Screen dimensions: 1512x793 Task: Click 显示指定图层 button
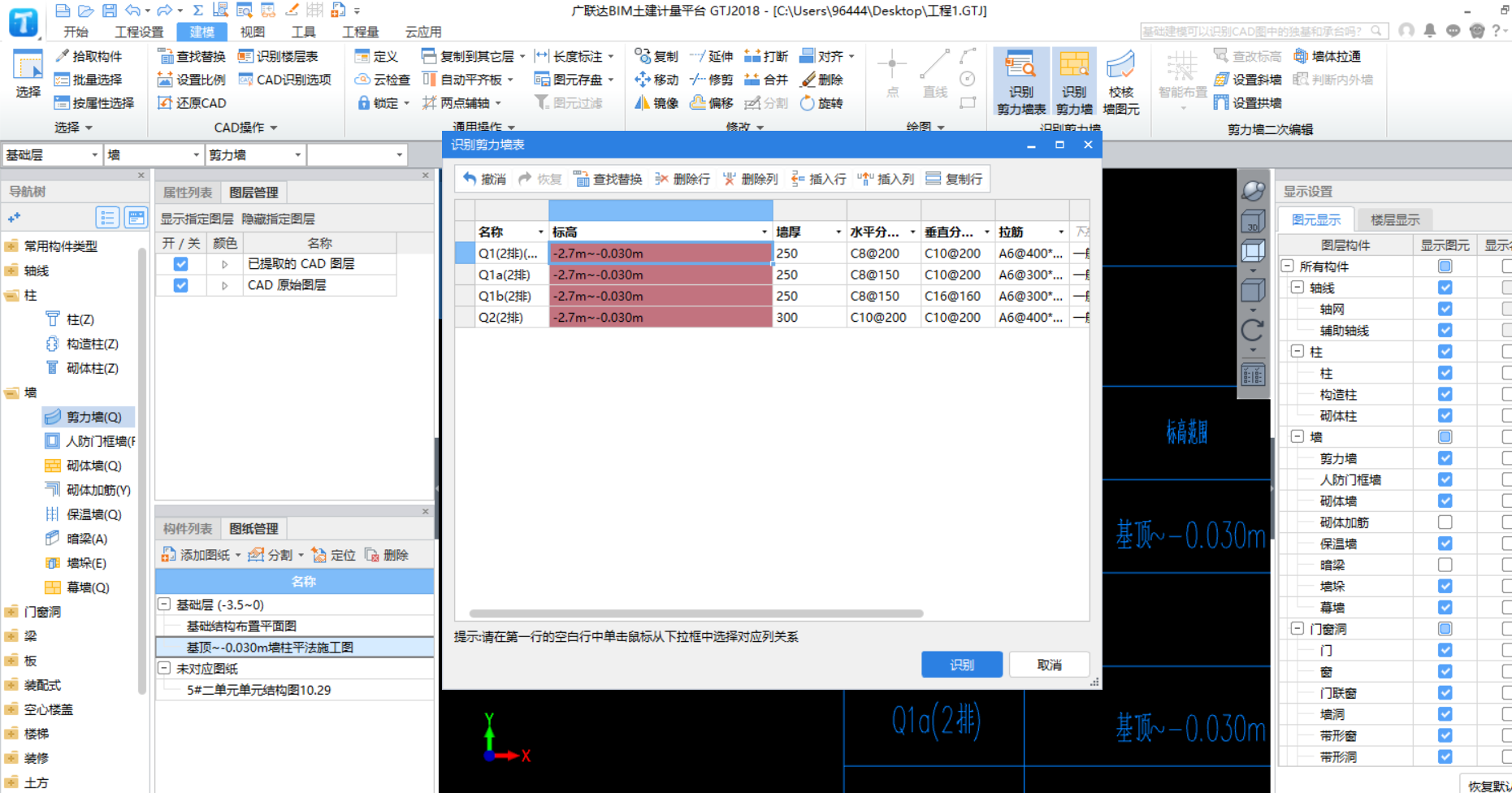pos(197,219)
